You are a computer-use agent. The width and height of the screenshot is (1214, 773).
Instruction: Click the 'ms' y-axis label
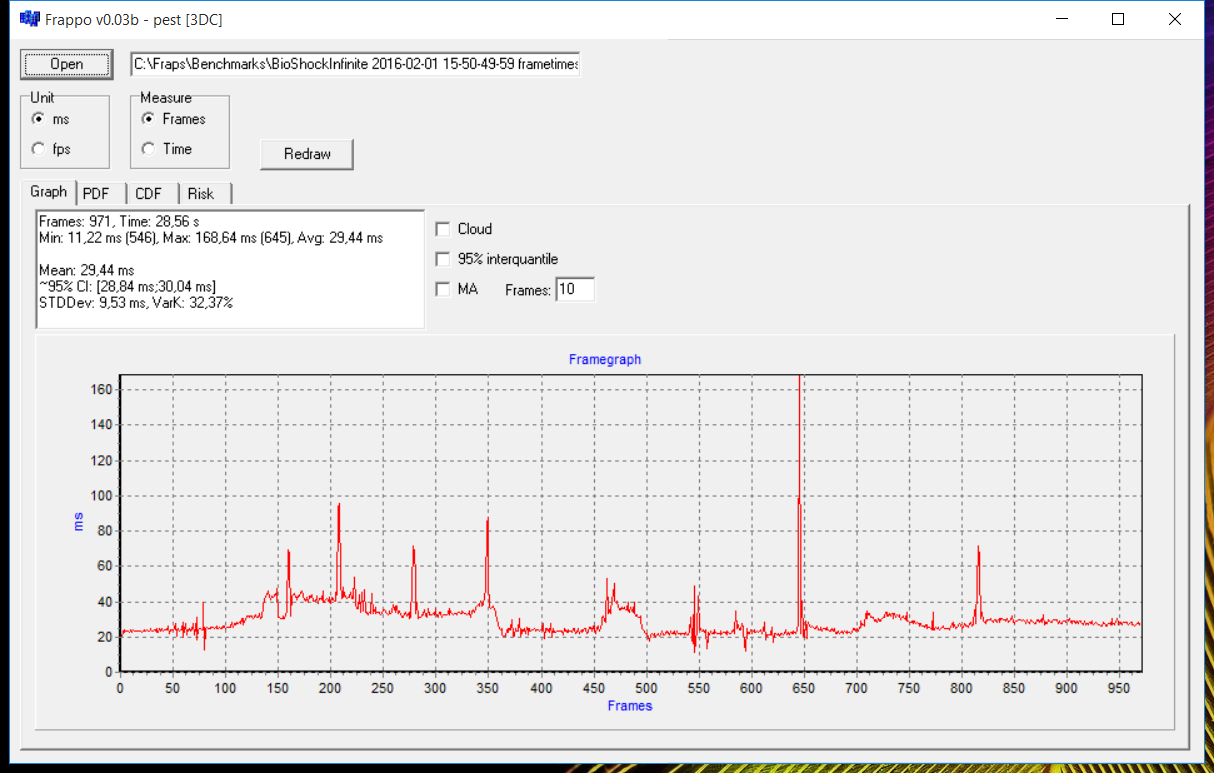[x=78, y=520]
